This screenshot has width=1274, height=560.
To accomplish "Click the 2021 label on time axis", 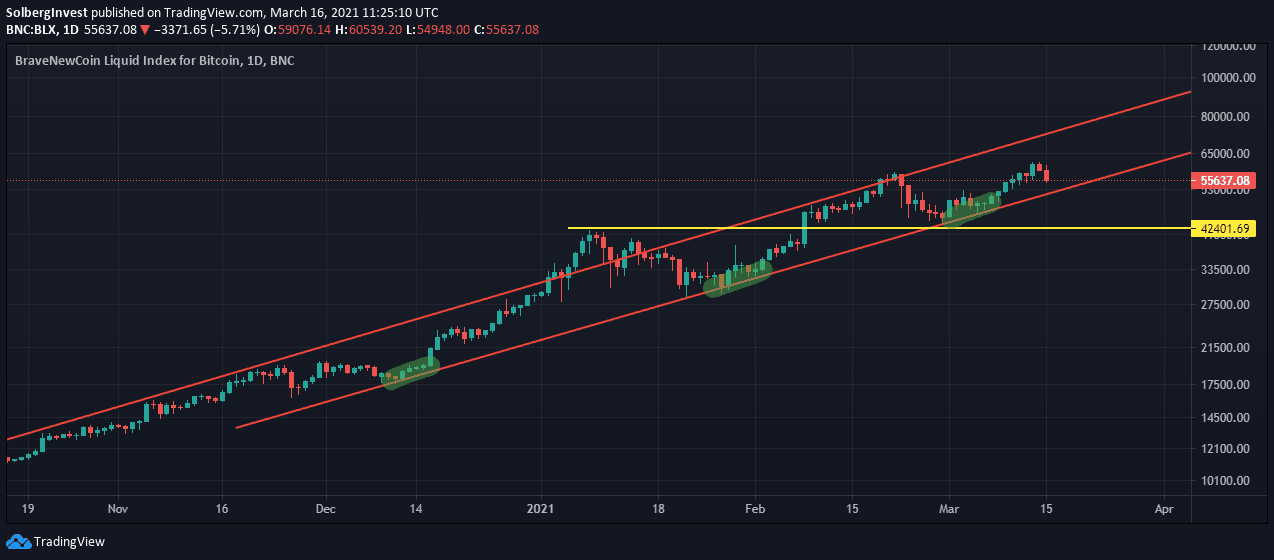I will (x=541, y=509).
